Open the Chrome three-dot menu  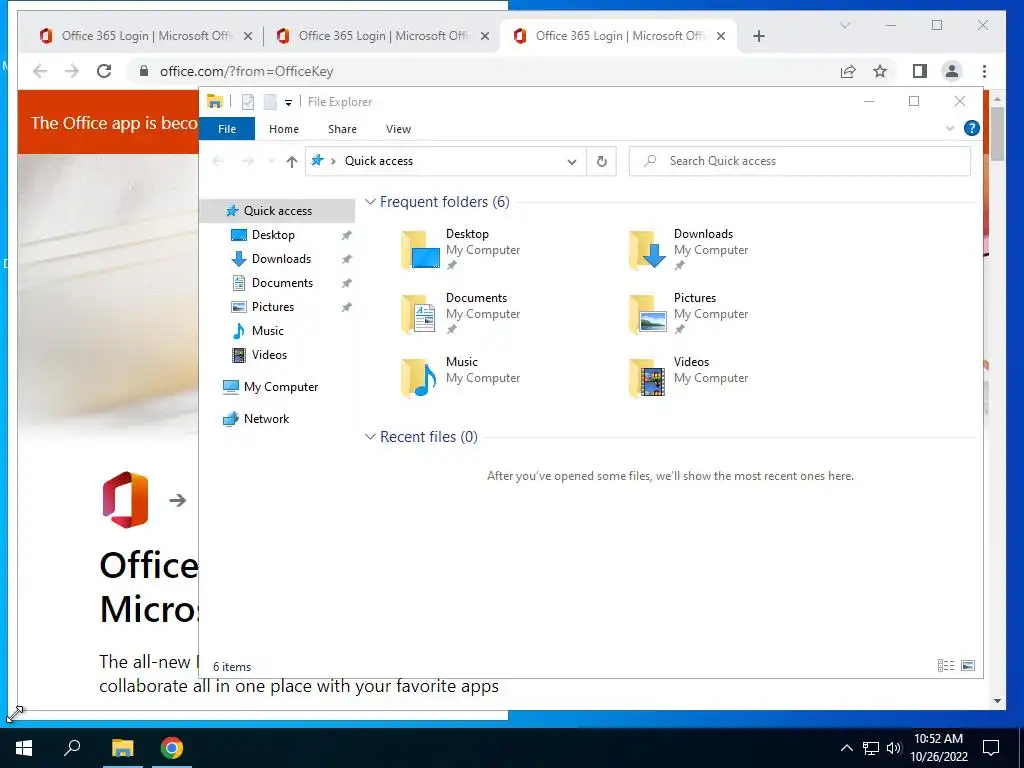[x=984, y=71]
